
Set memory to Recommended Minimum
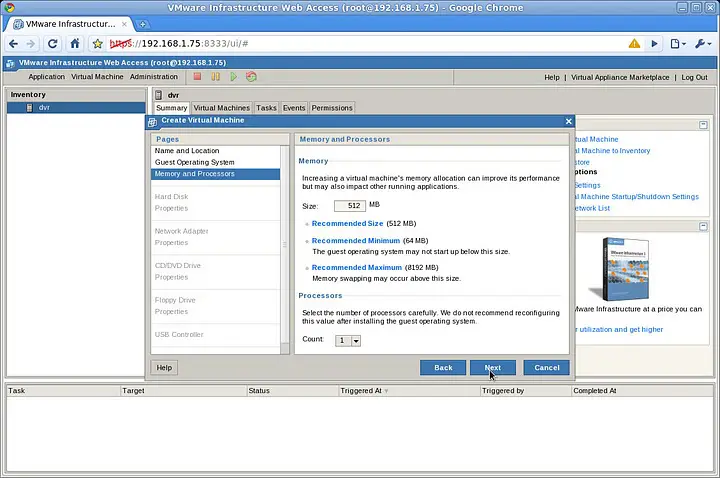point(356,241)
